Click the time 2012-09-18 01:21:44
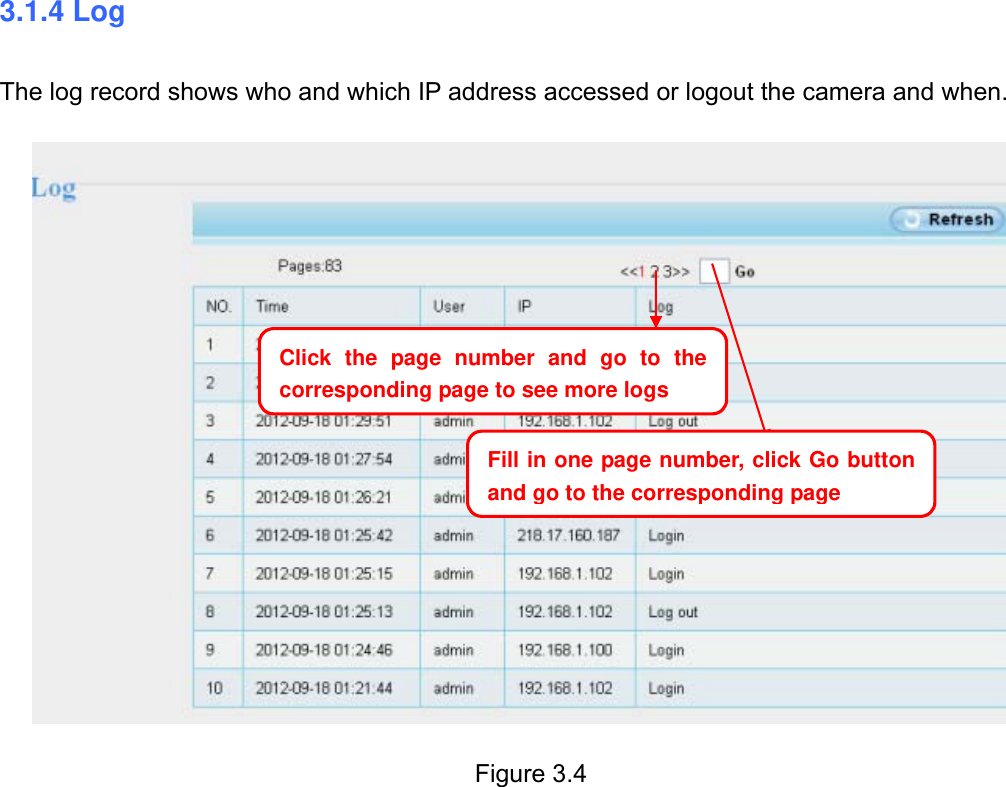Viewport: 1006px width, 787px height. tap(324, 688)
